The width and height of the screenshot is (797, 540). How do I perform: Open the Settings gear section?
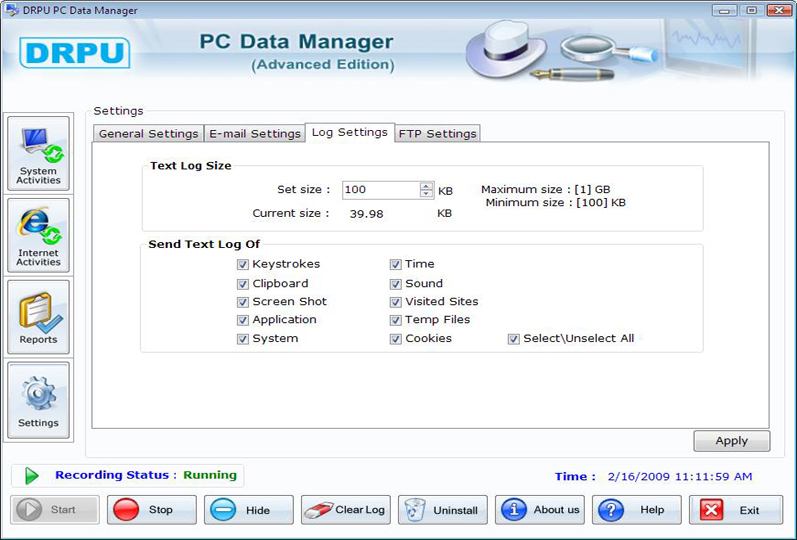(38, 400)
